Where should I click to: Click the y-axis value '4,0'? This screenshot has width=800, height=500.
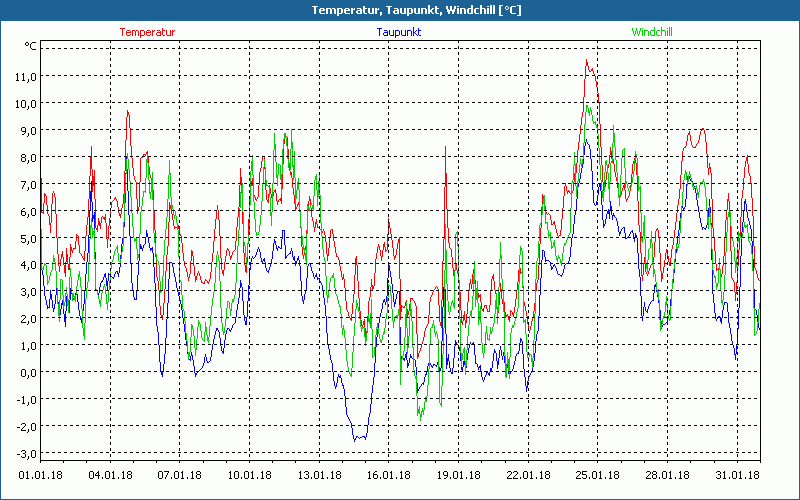point(29,265)
